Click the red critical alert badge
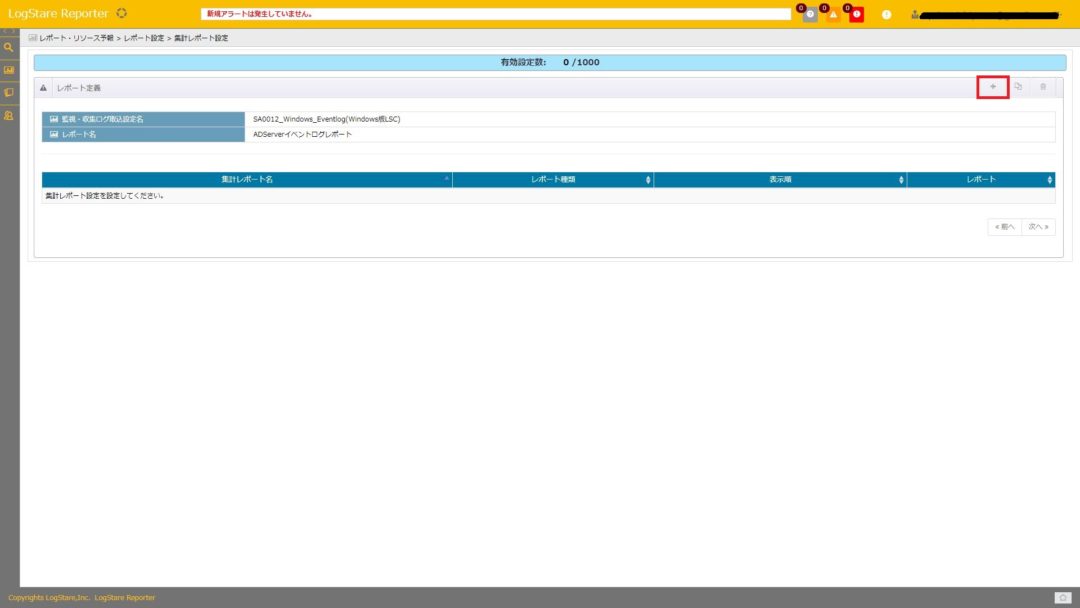 [856, 14]
